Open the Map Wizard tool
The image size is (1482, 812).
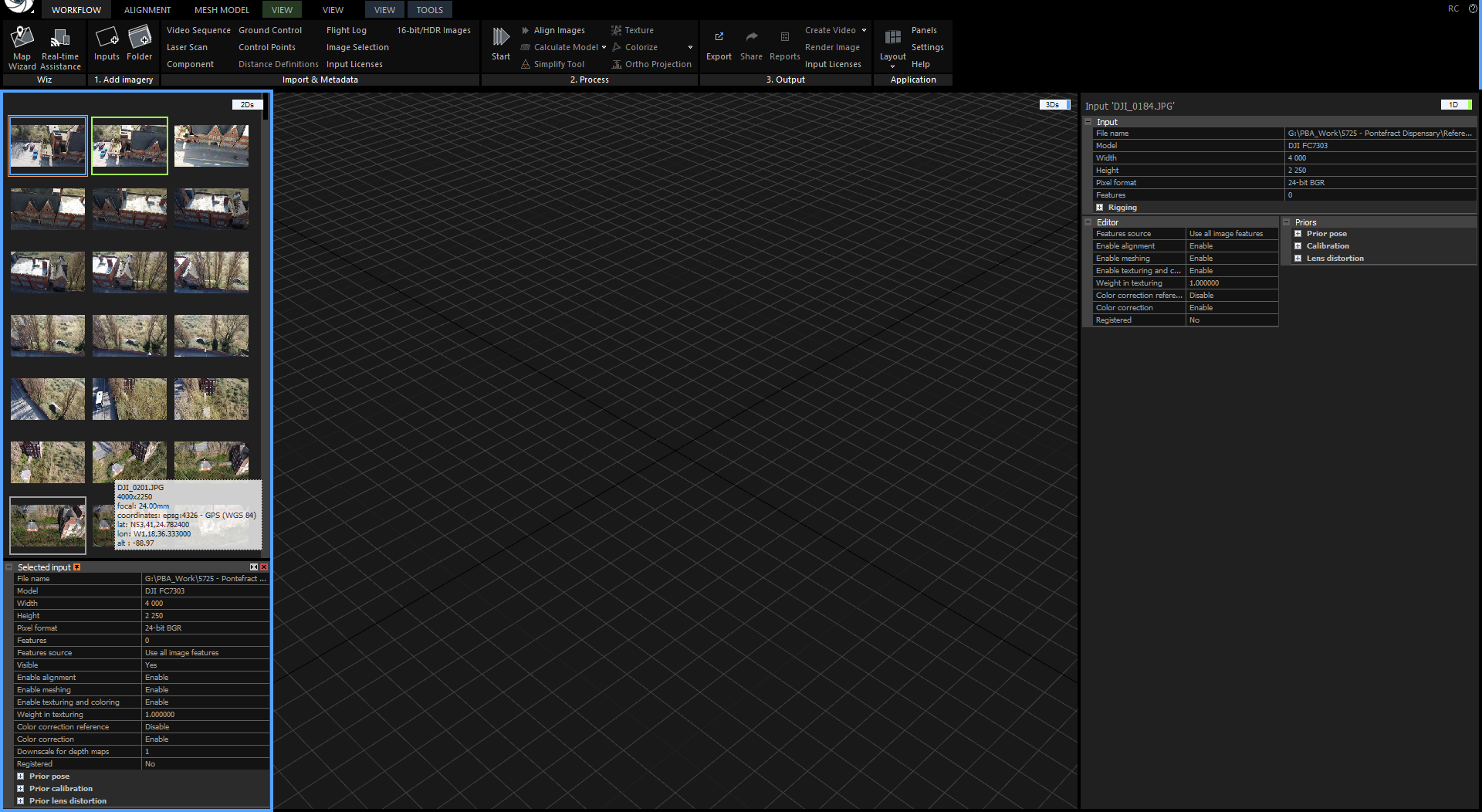coord(22,48)
